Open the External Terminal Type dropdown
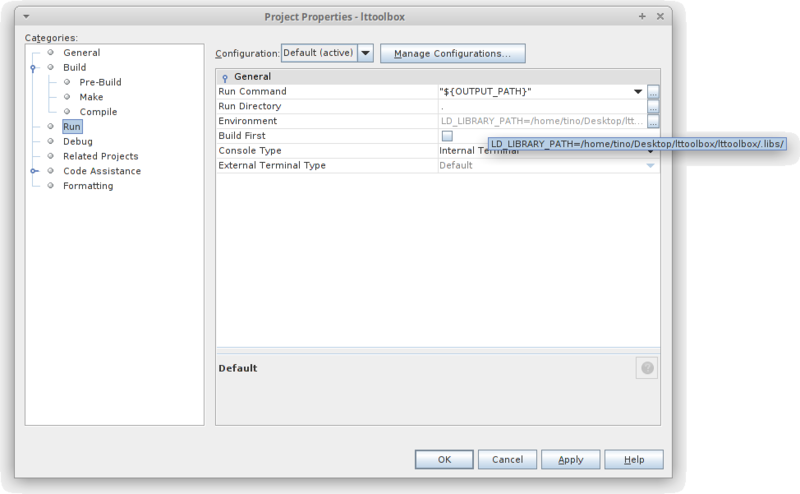The image size is (800, 494). pos(650,165)
